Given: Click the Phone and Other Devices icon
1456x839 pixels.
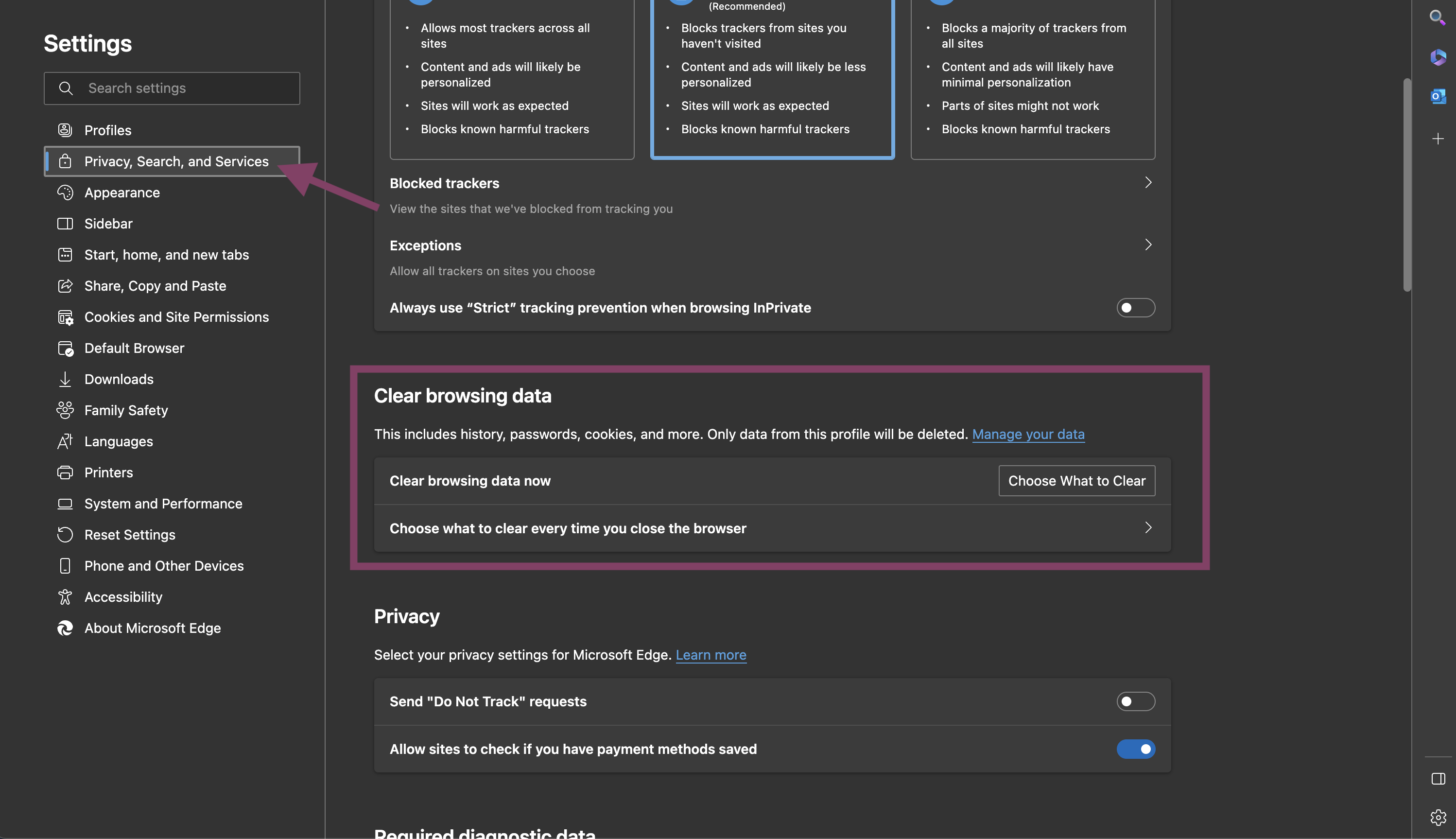Looking at the screenshot, I should pos(65,566).
